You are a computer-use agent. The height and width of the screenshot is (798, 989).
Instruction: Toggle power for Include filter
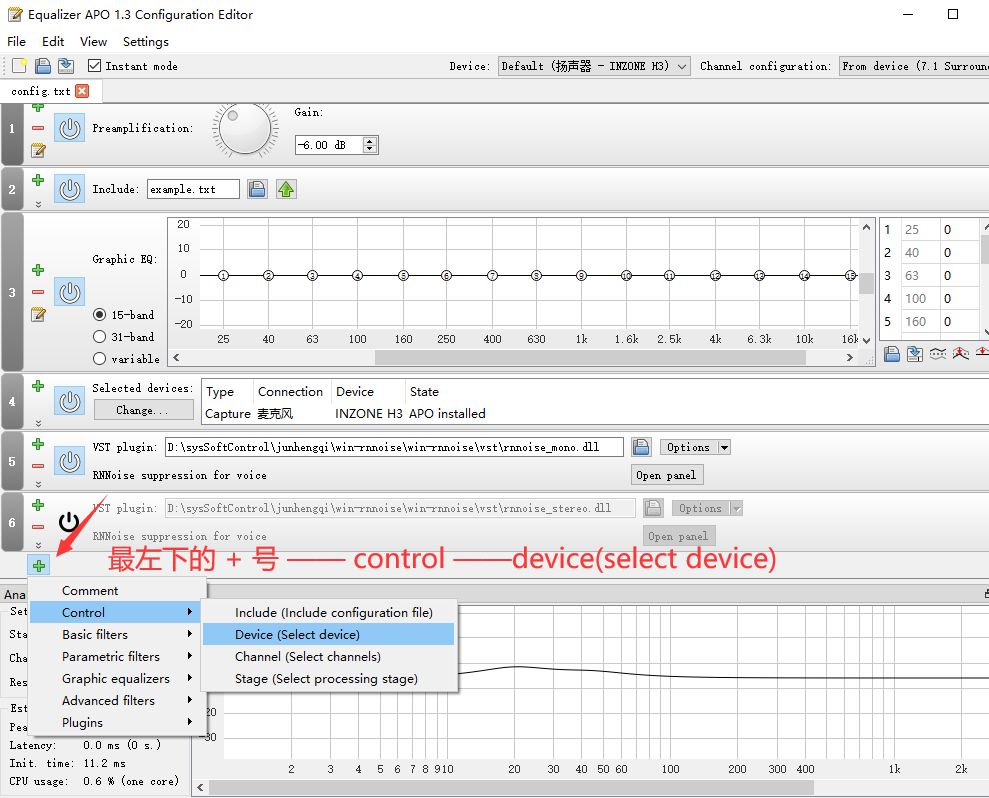(69, 189)
